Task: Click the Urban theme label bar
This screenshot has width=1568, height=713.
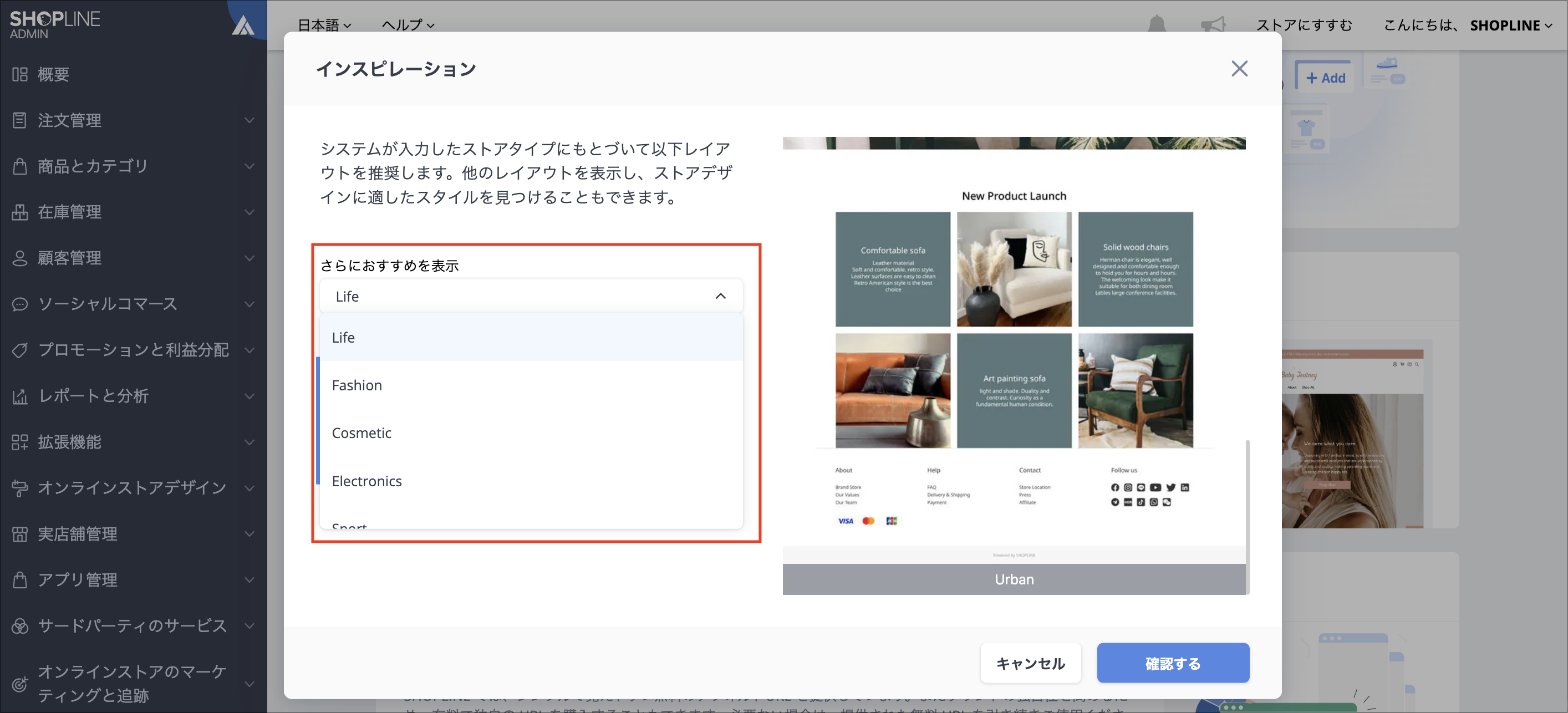Action: point(1014,579)
